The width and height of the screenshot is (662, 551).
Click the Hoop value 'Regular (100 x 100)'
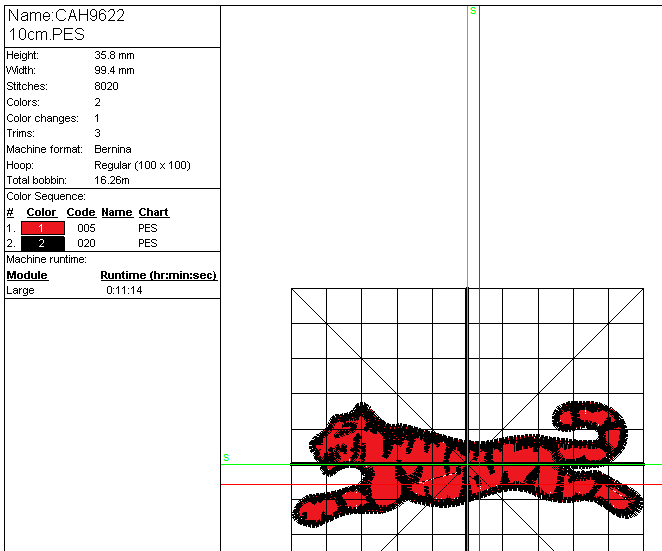pos(142,165)
